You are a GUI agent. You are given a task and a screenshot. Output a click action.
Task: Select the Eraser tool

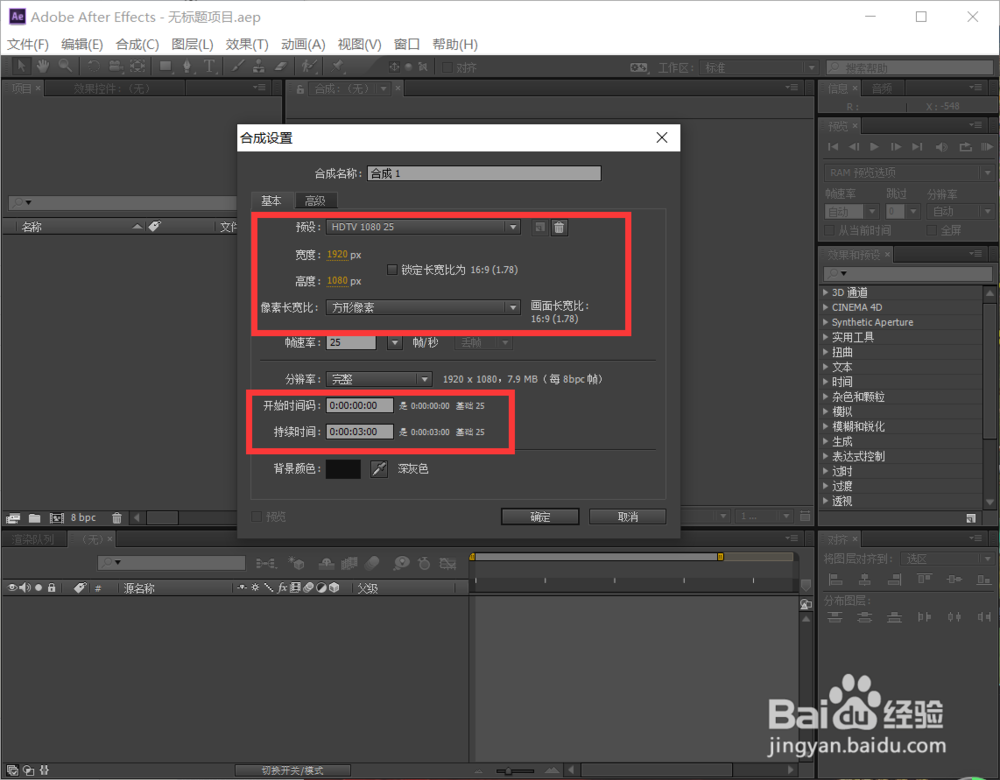point(281,66)
